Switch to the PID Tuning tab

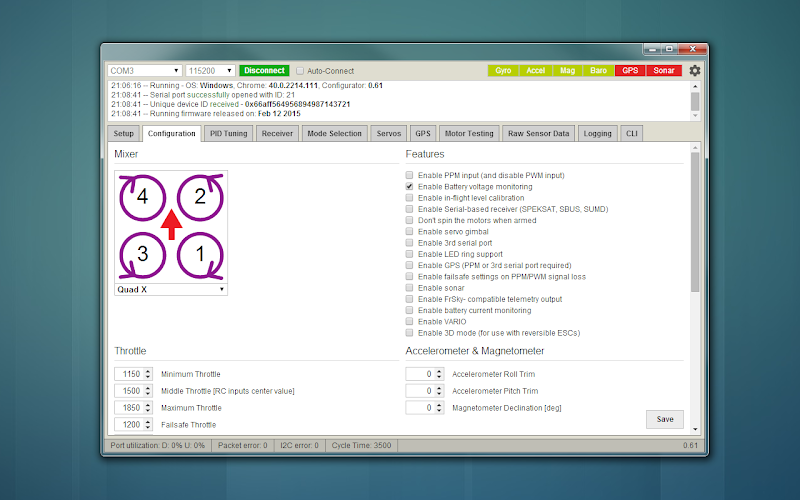pyautogui.click(x=229, y=133)
